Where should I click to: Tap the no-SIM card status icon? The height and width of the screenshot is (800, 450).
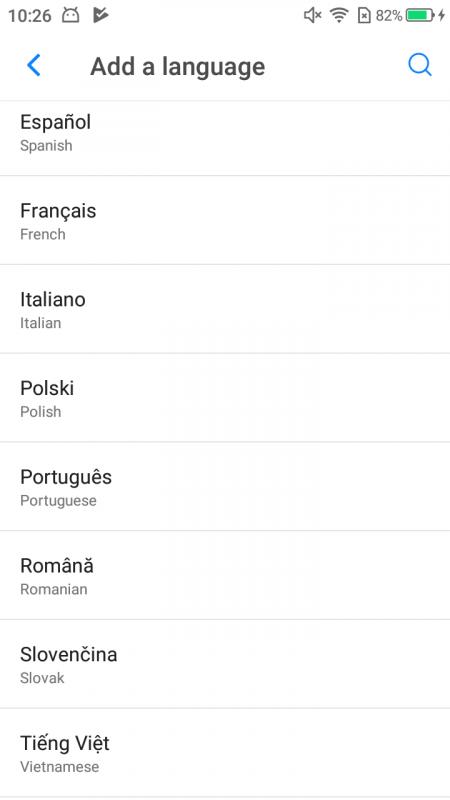[364, 16]
